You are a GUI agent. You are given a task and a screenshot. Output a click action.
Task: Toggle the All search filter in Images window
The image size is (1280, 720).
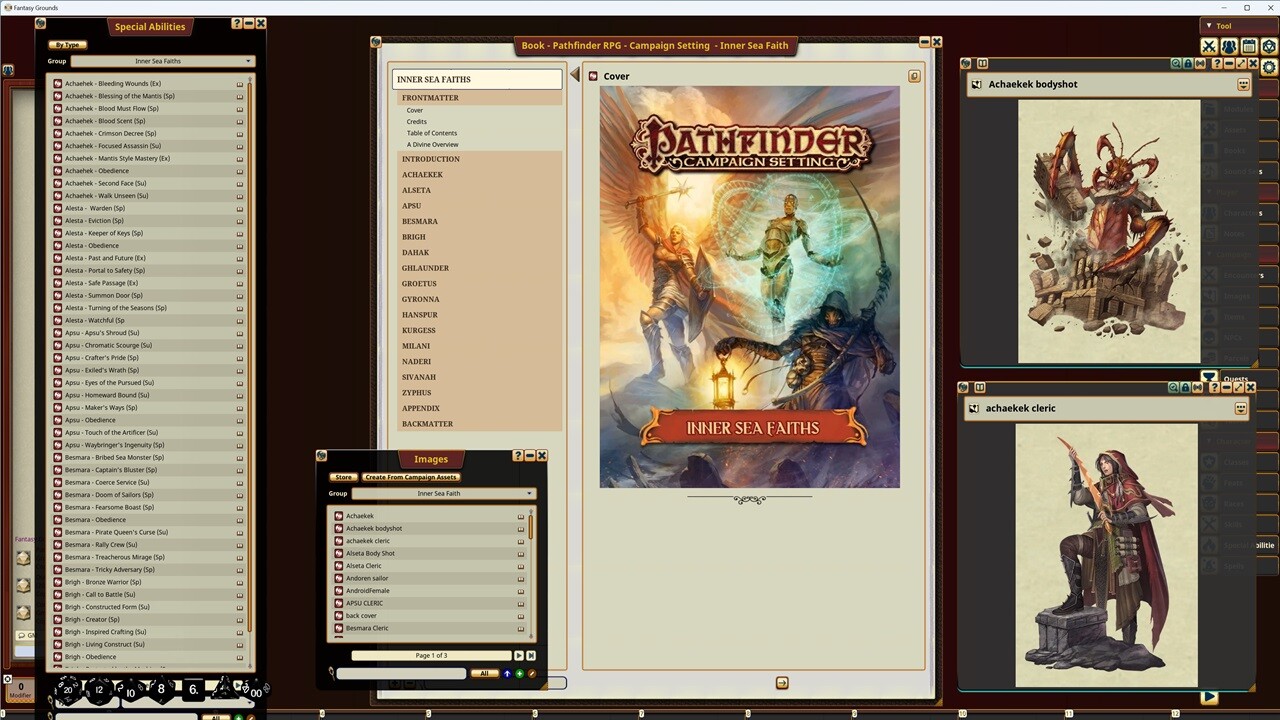click(484, 673)
